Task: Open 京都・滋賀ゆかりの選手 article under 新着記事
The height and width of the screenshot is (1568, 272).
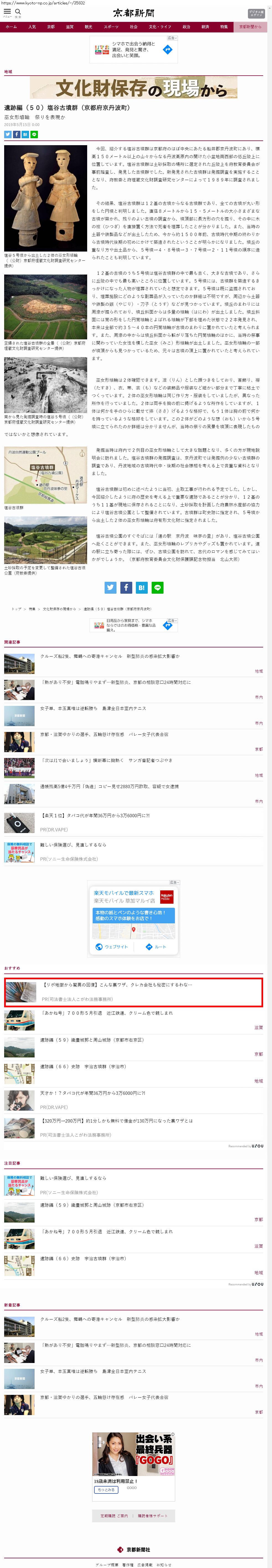Action: tap(104, 1398)
